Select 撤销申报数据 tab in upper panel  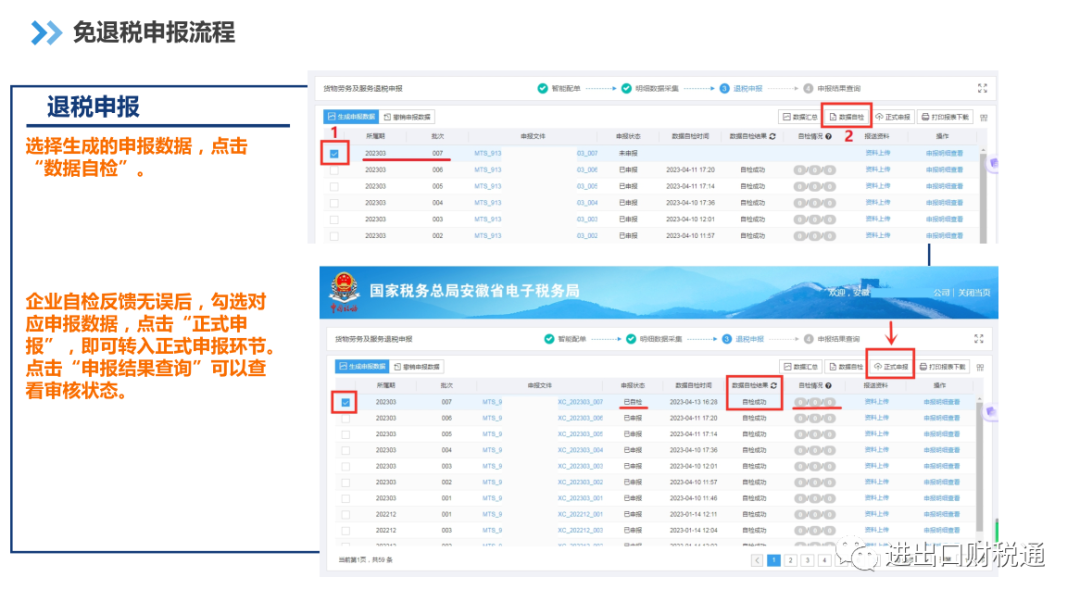click(x=407, y=117)
